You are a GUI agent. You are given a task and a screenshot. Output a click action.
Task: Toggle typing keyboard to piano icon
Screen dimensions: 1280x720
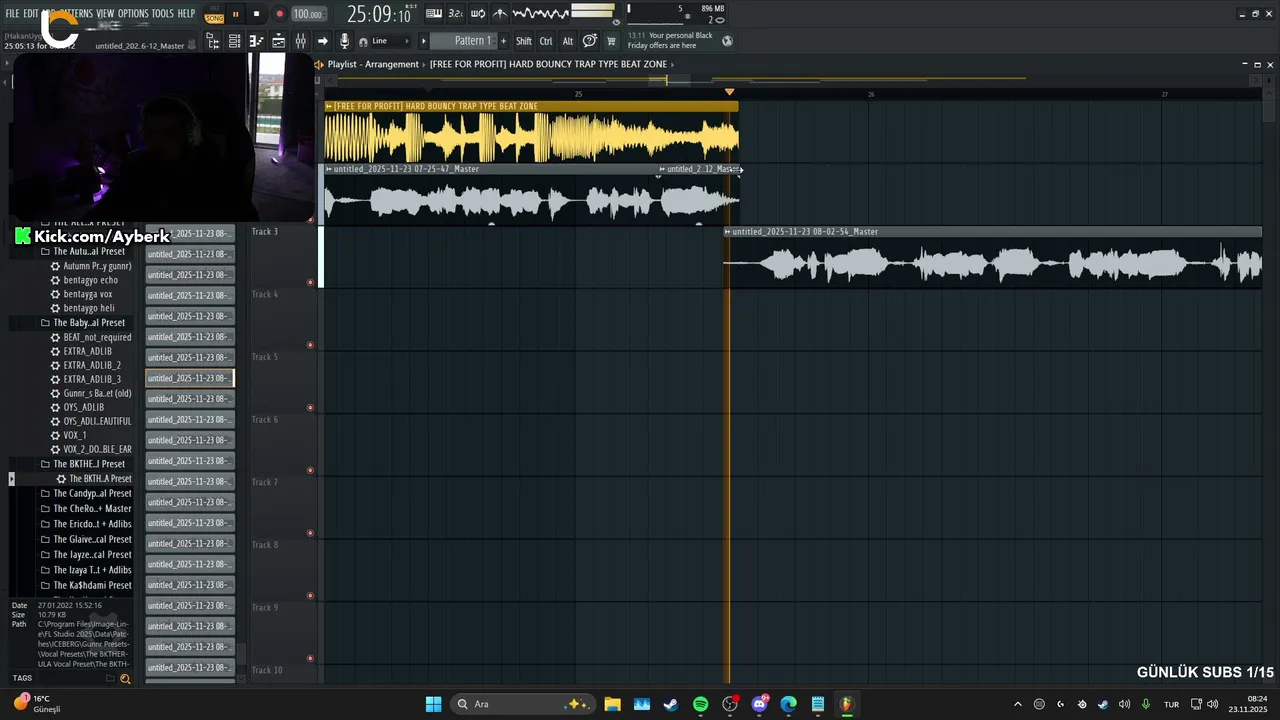434,14
